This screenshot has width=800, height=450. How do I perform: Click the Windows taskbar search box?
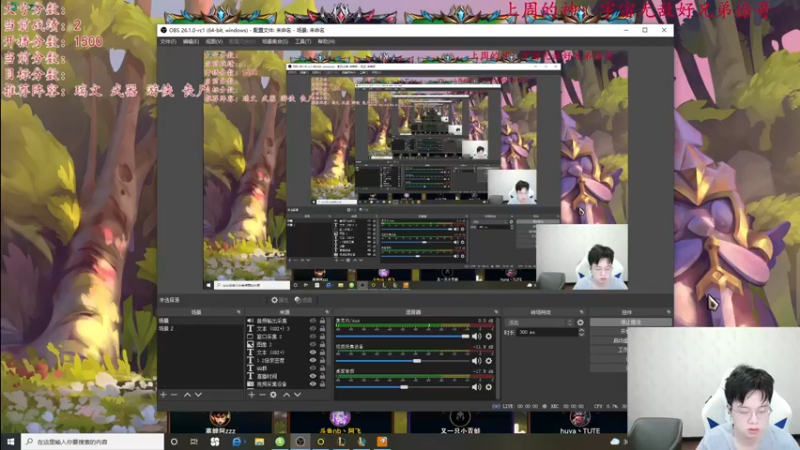point(92,442)
